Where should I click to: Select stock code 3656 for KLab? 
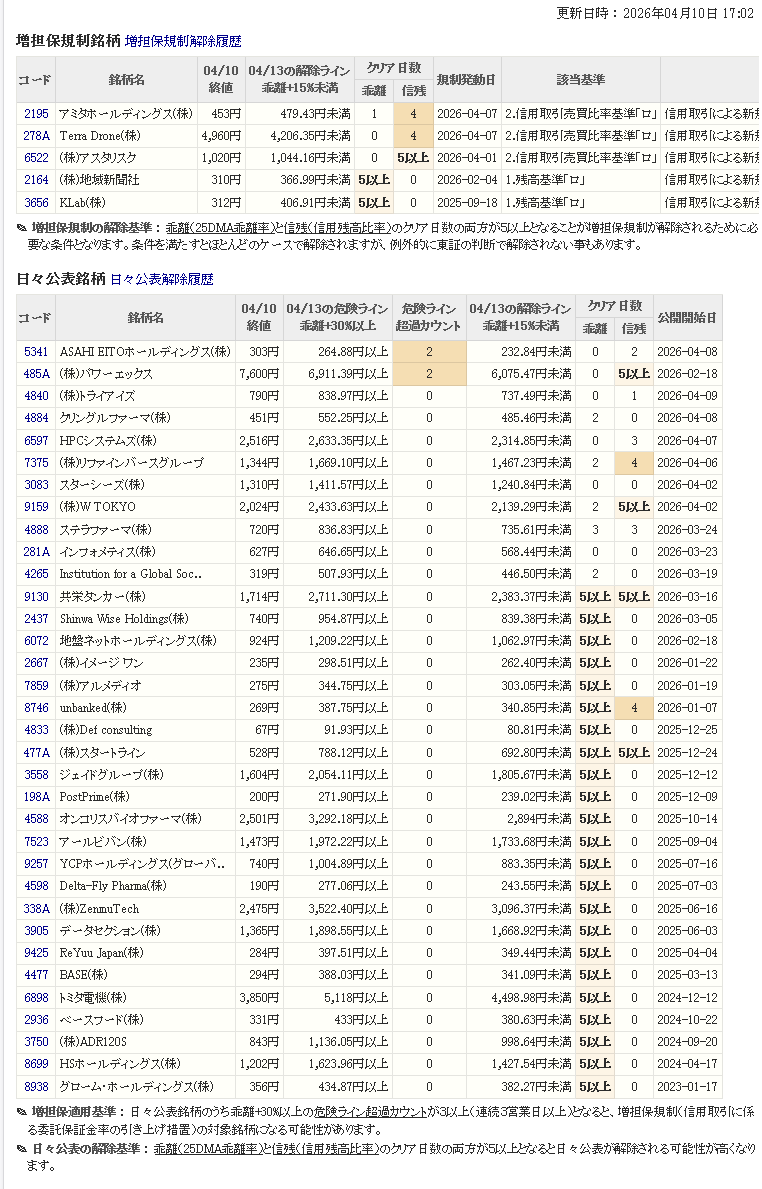coord(36,203)
